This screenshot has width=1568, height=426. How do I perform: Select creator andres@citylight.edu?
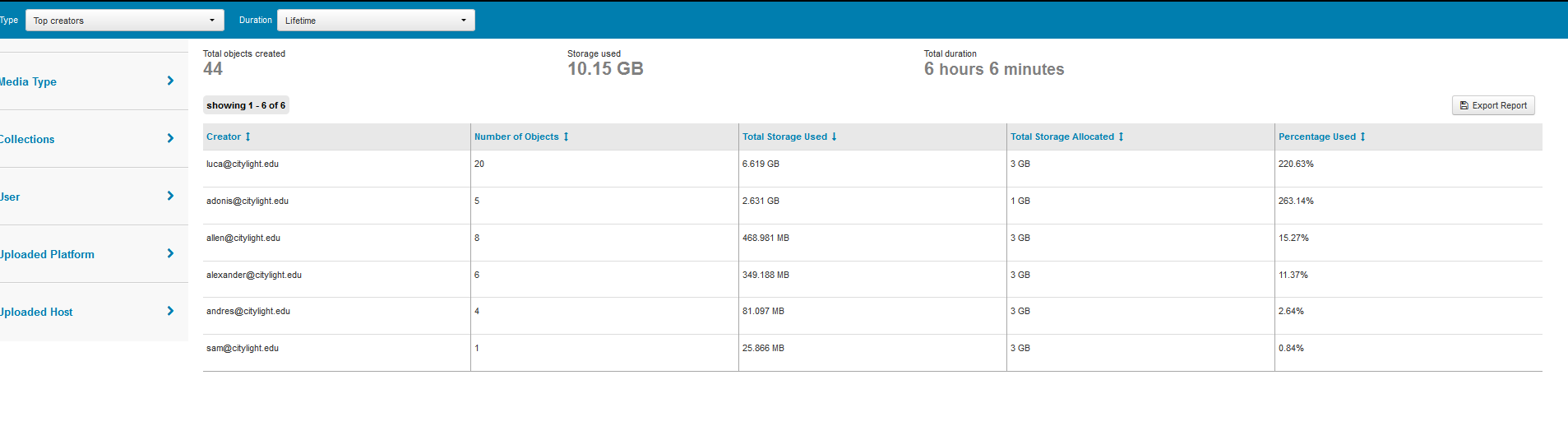coord(248,311)
